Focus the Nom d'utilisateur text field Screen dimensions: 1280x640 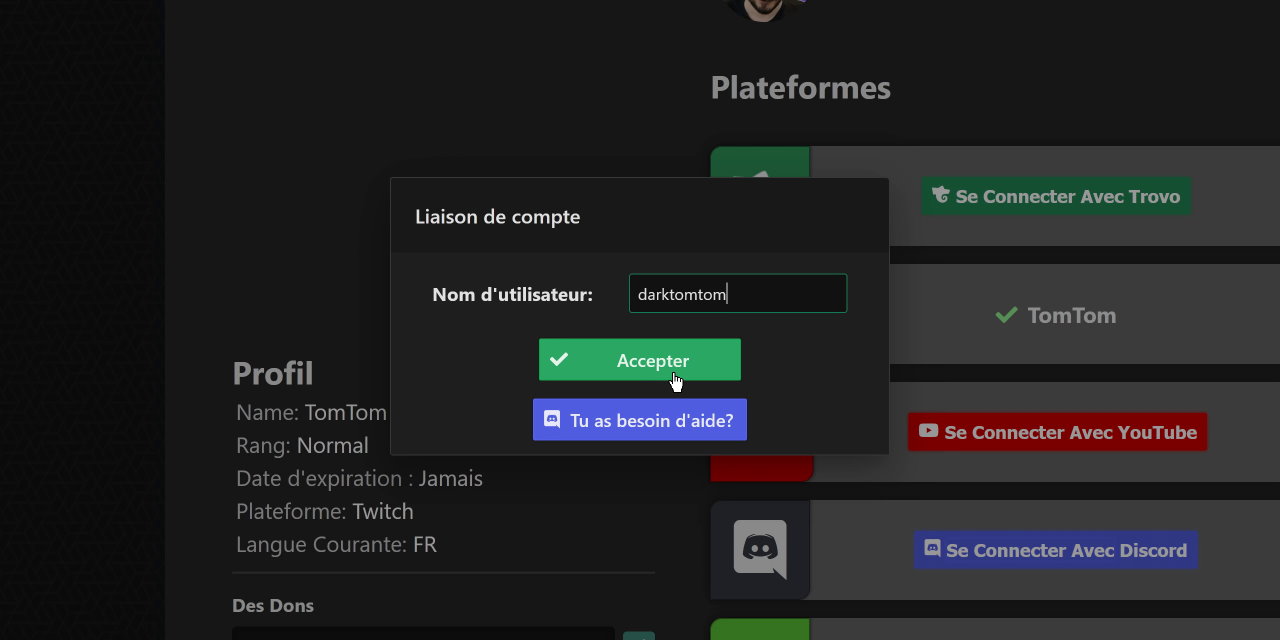(x=737, y=294)
